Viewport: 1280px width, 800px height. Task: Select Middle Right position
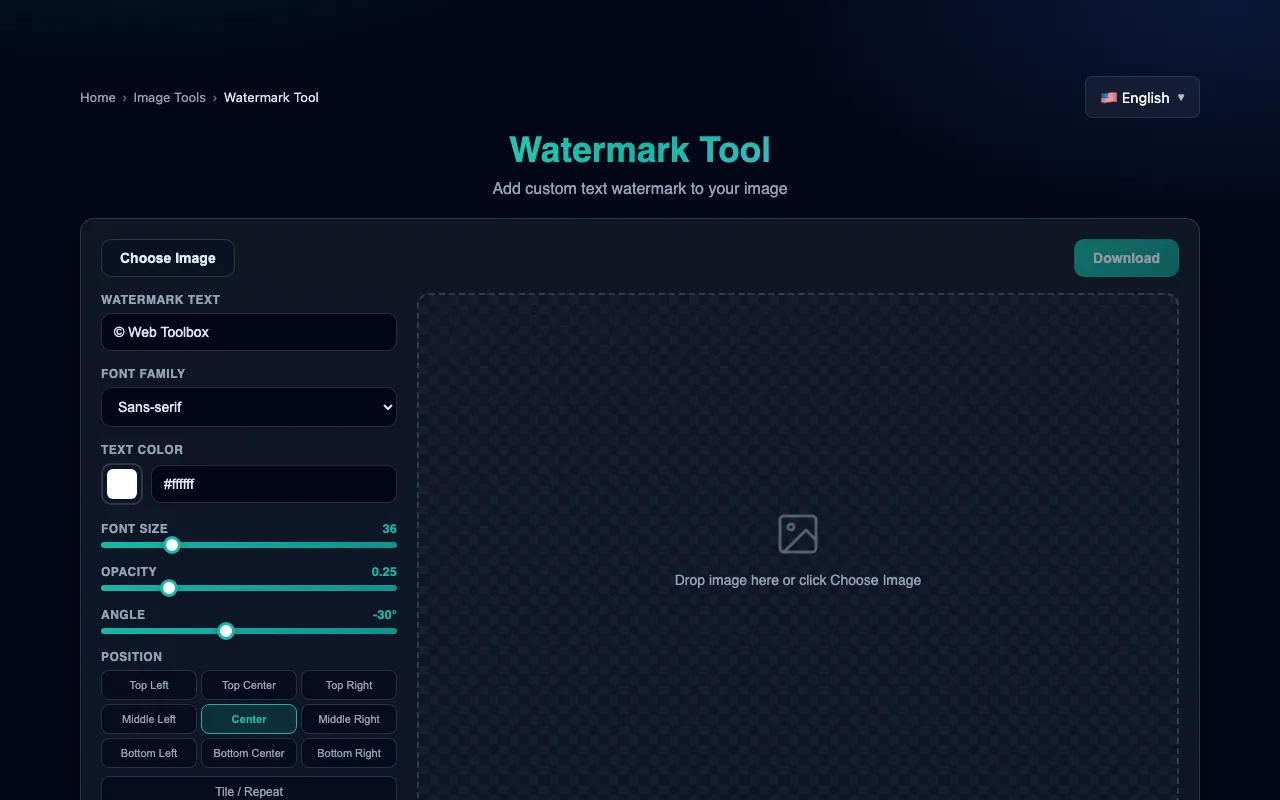(x=349, y=719)
